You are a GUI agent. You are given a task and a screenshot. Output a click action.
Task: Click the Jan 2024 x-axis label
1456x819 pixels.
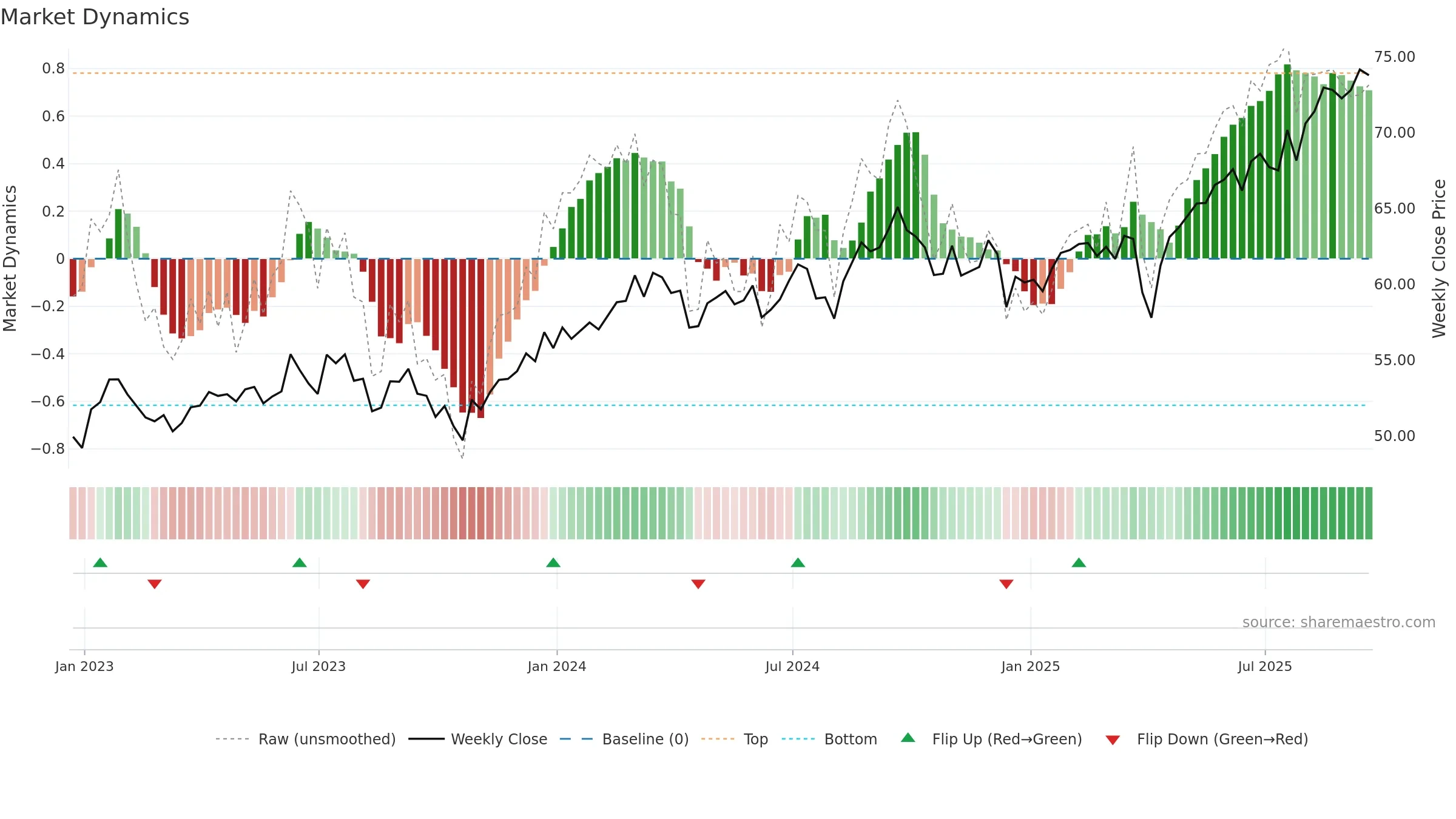[557, 666]
